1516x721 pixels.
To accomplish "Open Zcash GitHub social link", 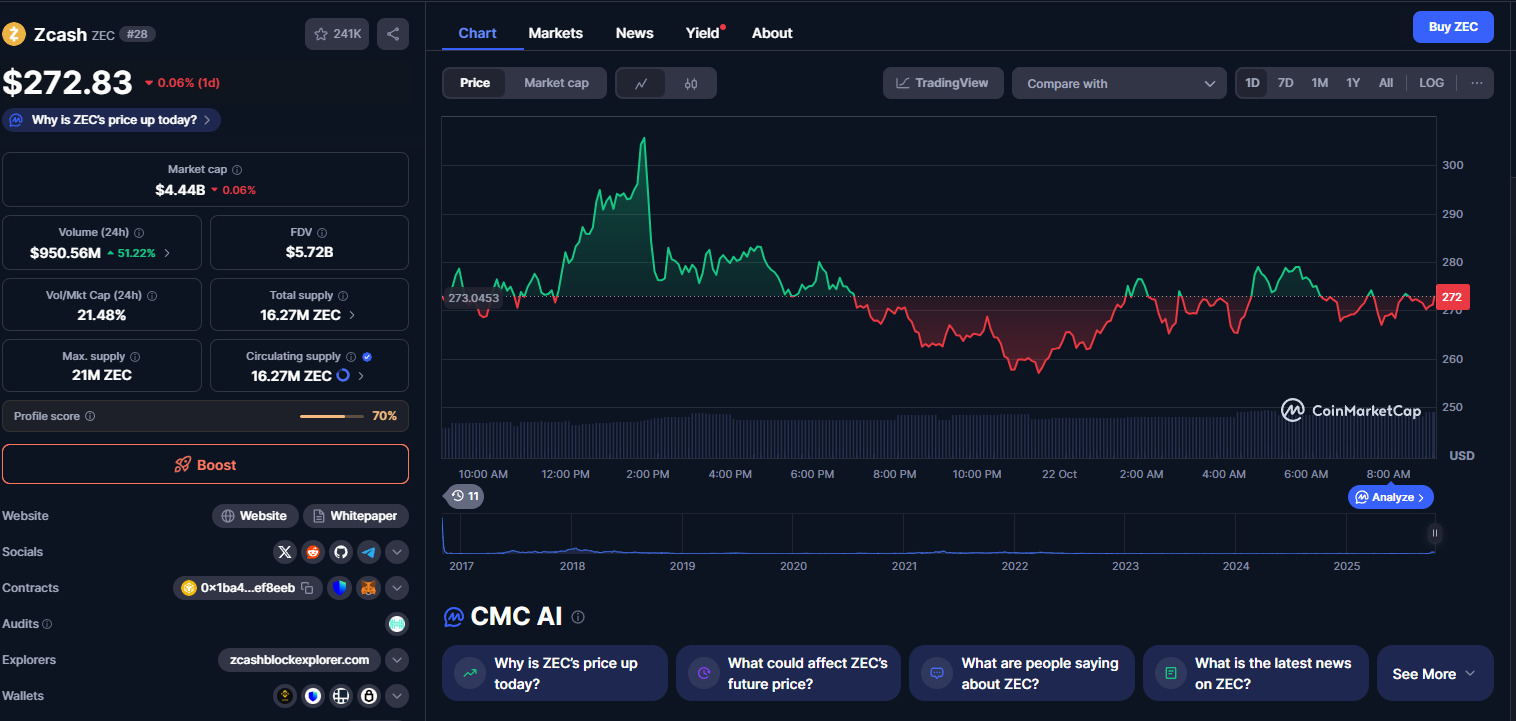I will click(x=341, y=552).
